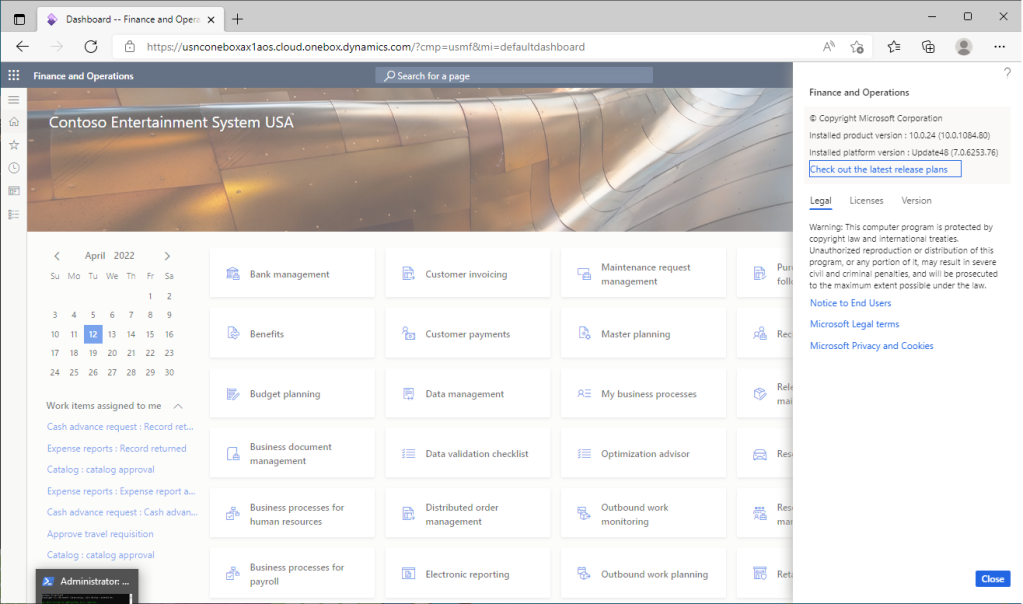Go to next month in calendar
The image size is (1023, 604).
(x=167, y=256)
